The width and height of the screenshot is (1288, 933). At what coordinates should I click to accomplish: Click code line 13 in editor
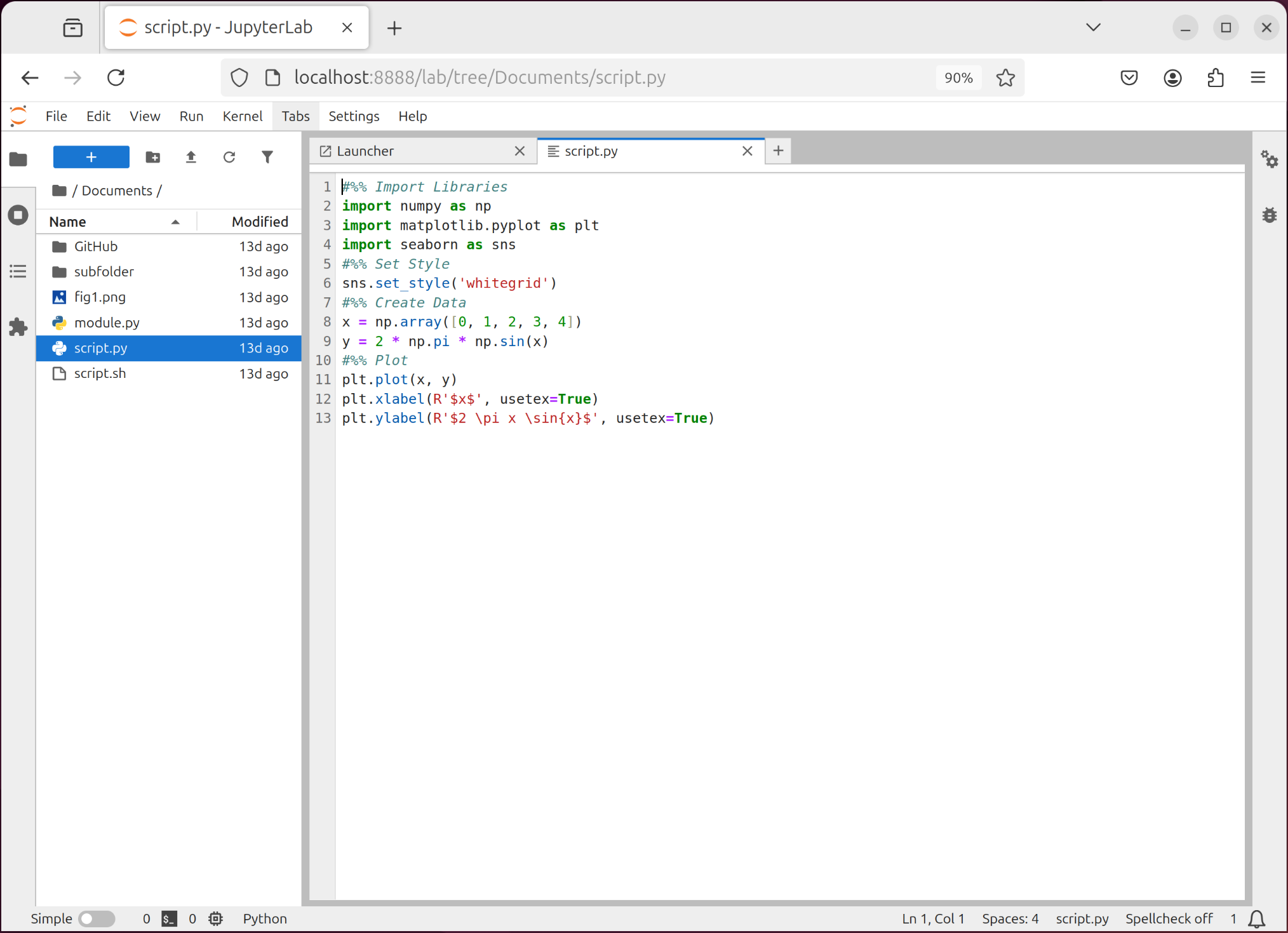(x=528, y=418)
